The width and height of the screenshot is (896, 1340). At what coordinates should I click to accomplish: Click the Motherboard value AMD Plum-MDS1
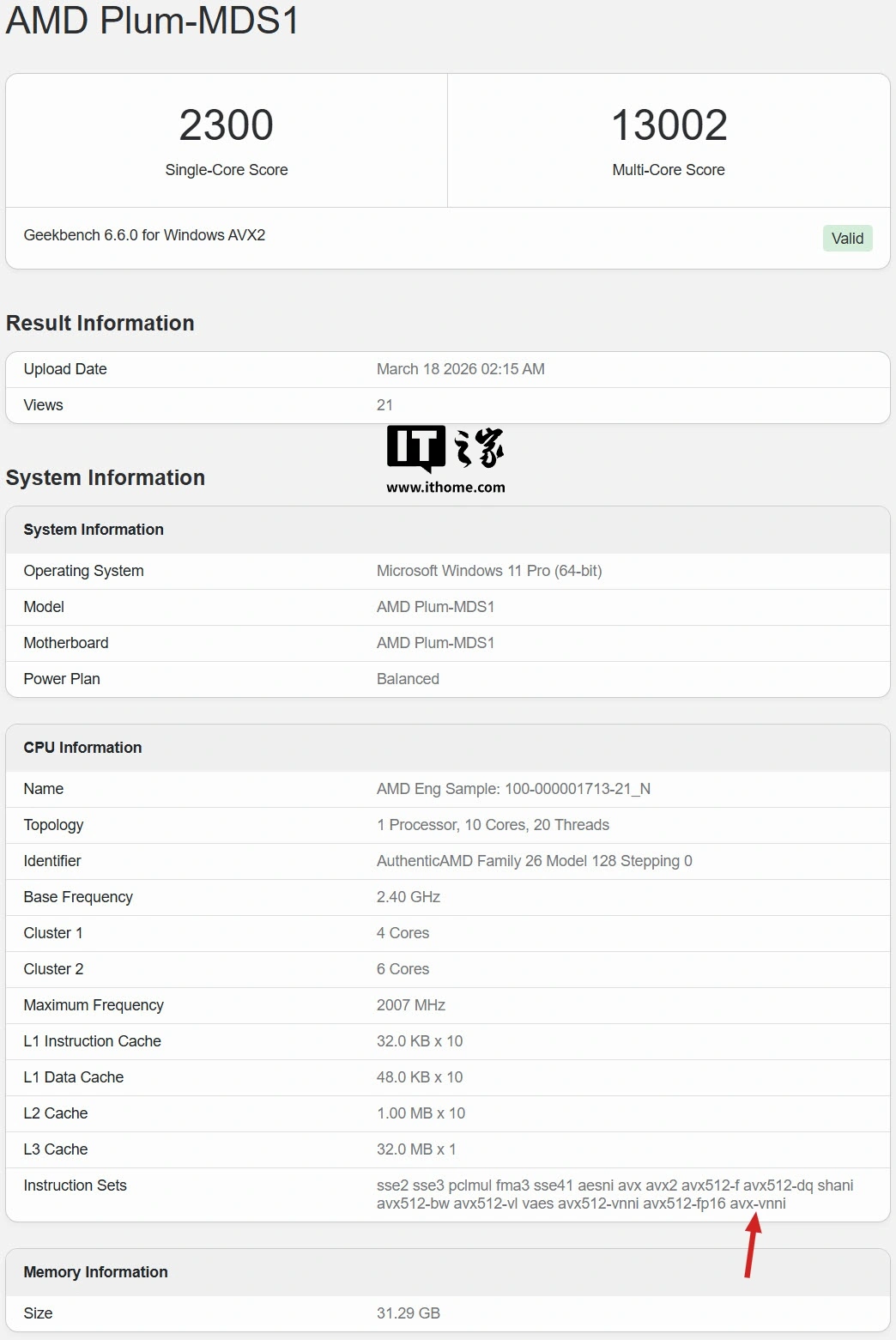pyautogui.click(x=435, y=643)
